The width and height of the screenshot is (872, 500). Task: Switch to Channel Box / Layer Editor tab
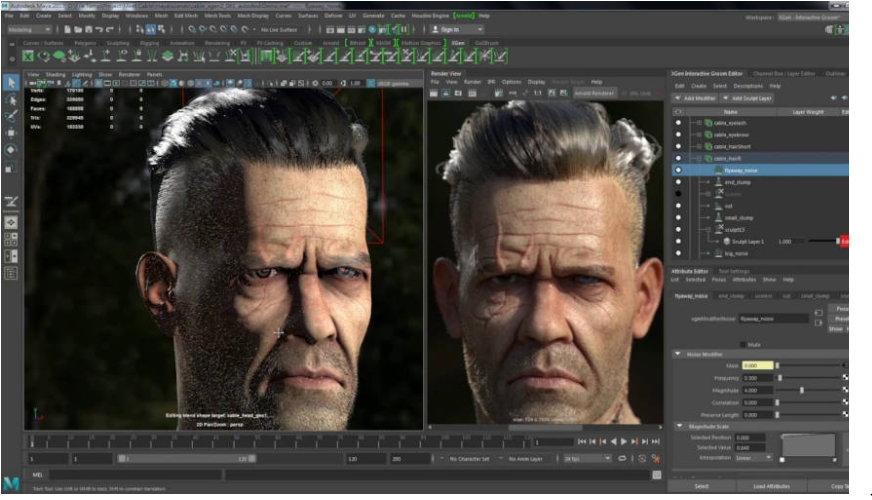pos(782,73)
